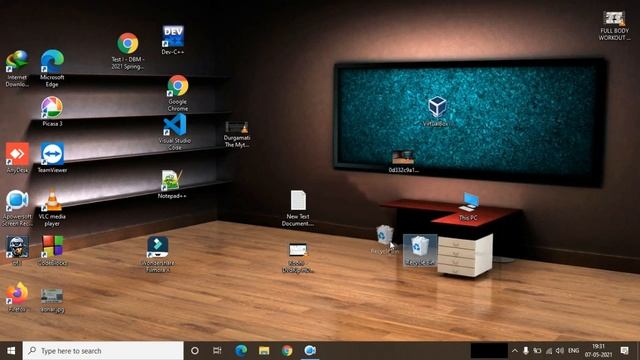Click the Type here to search box
This screenshot has height=360, width=640.
coord(103,351)
